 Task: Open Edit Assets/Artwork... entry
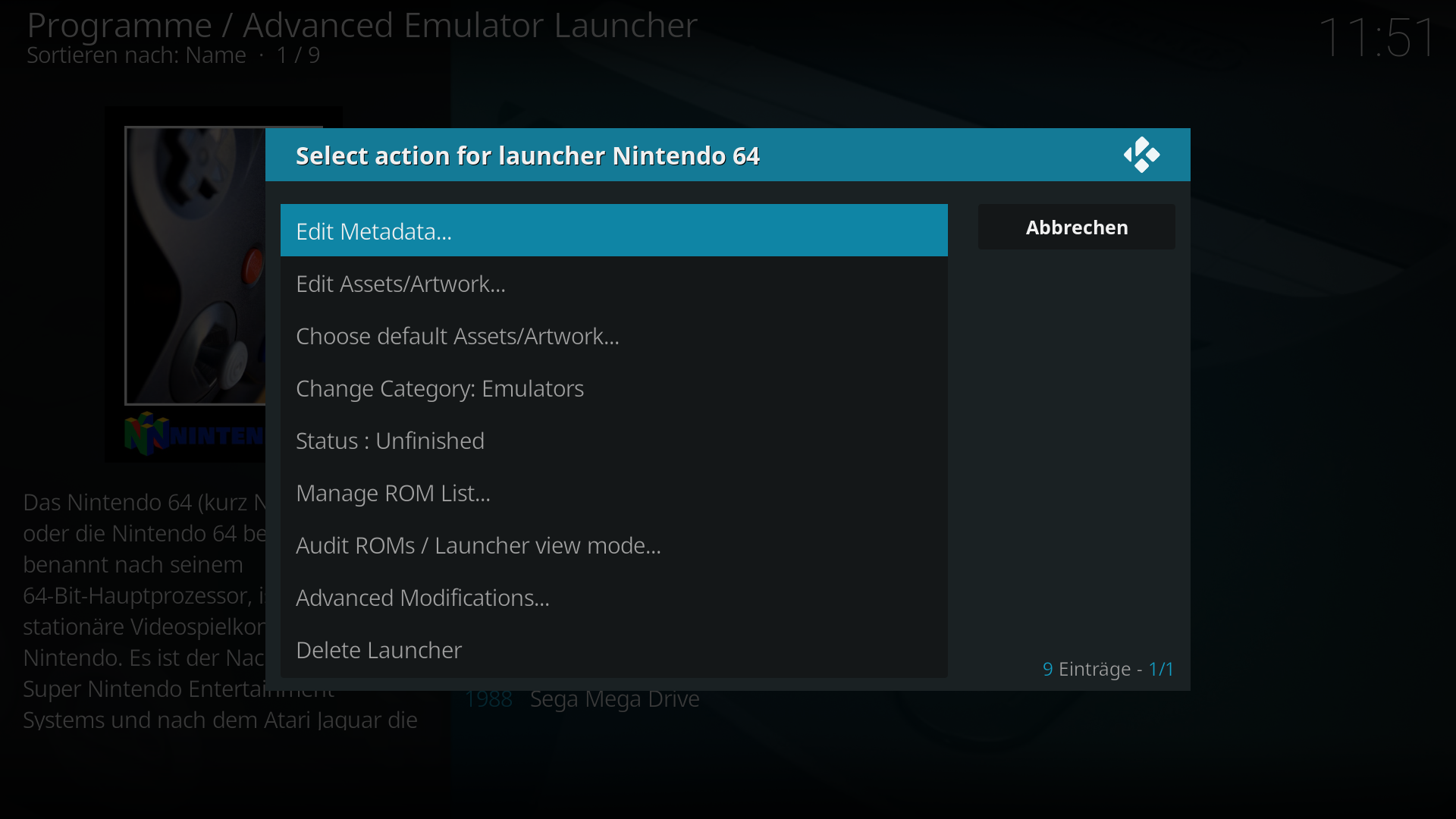pyautogui.click(x=613, y=283)
